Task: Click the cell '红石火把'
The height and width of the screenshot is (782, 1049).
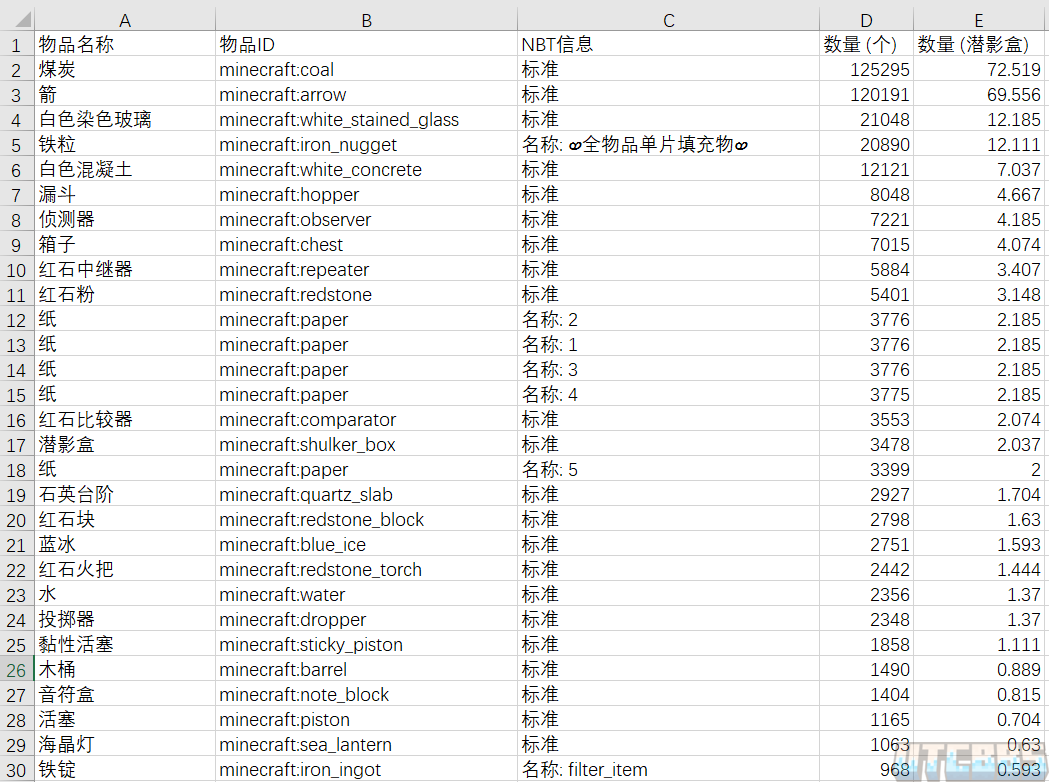Action: 124,569
